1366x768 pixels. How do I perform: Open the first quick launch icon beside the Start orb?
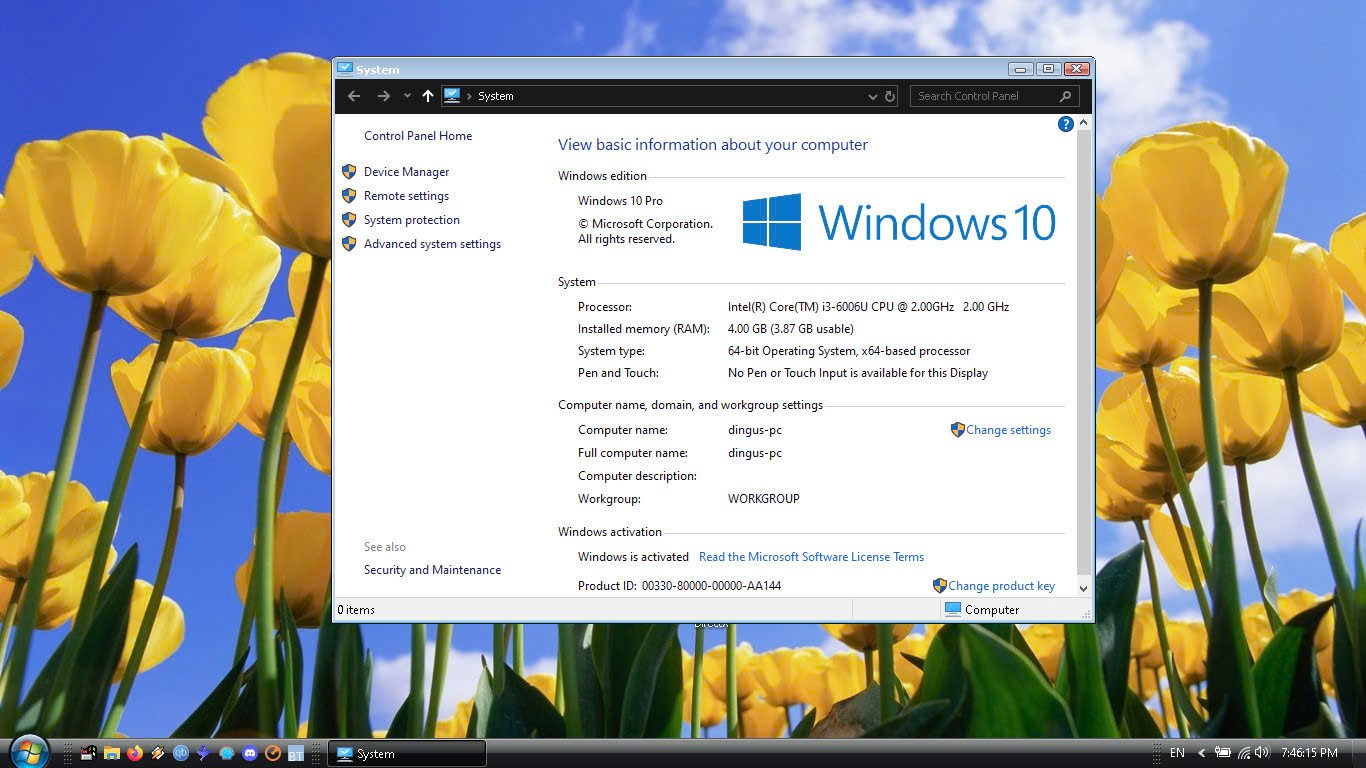(x=89, y=753)
